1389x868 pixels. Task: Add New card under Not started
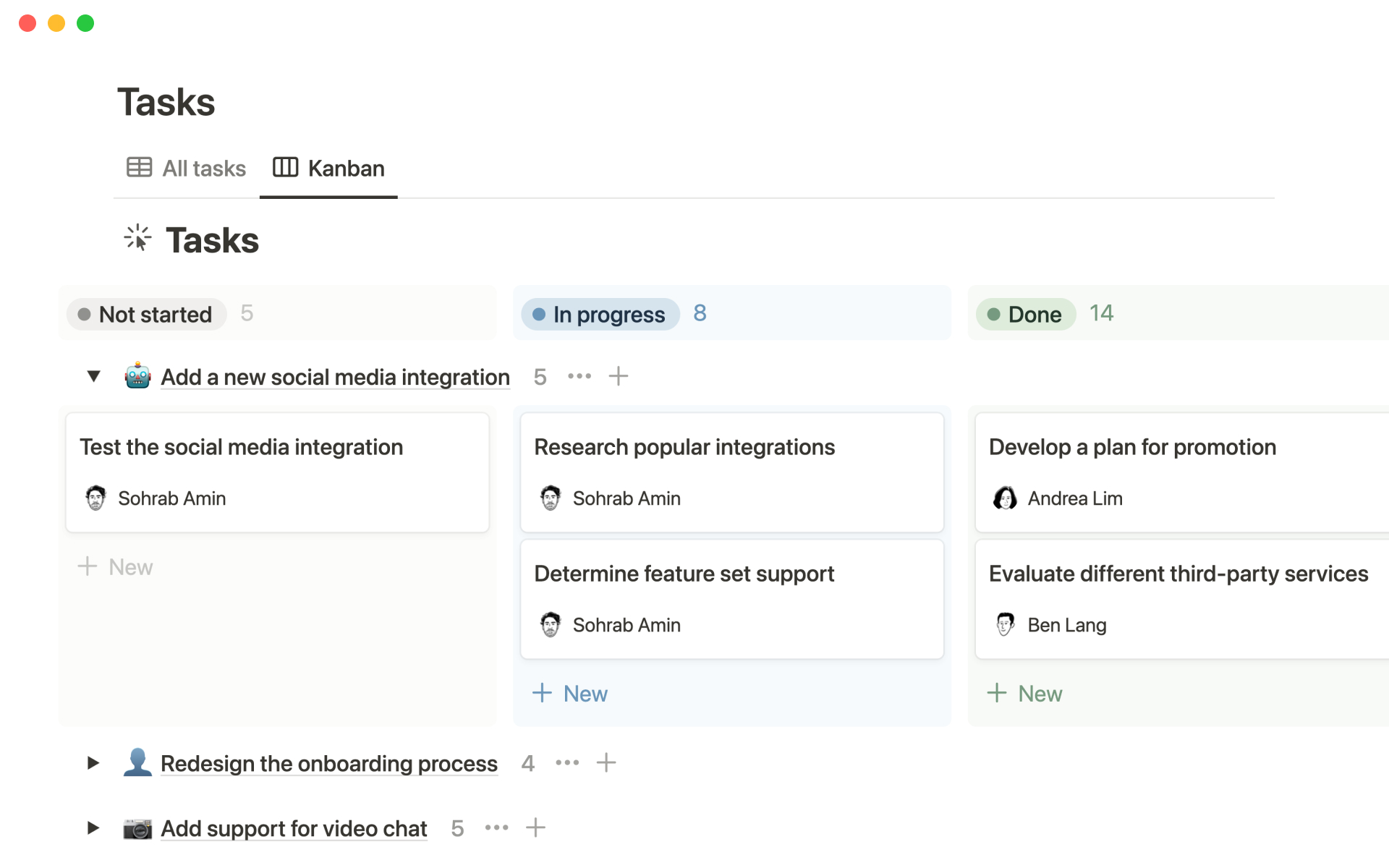tap(116, 567)
